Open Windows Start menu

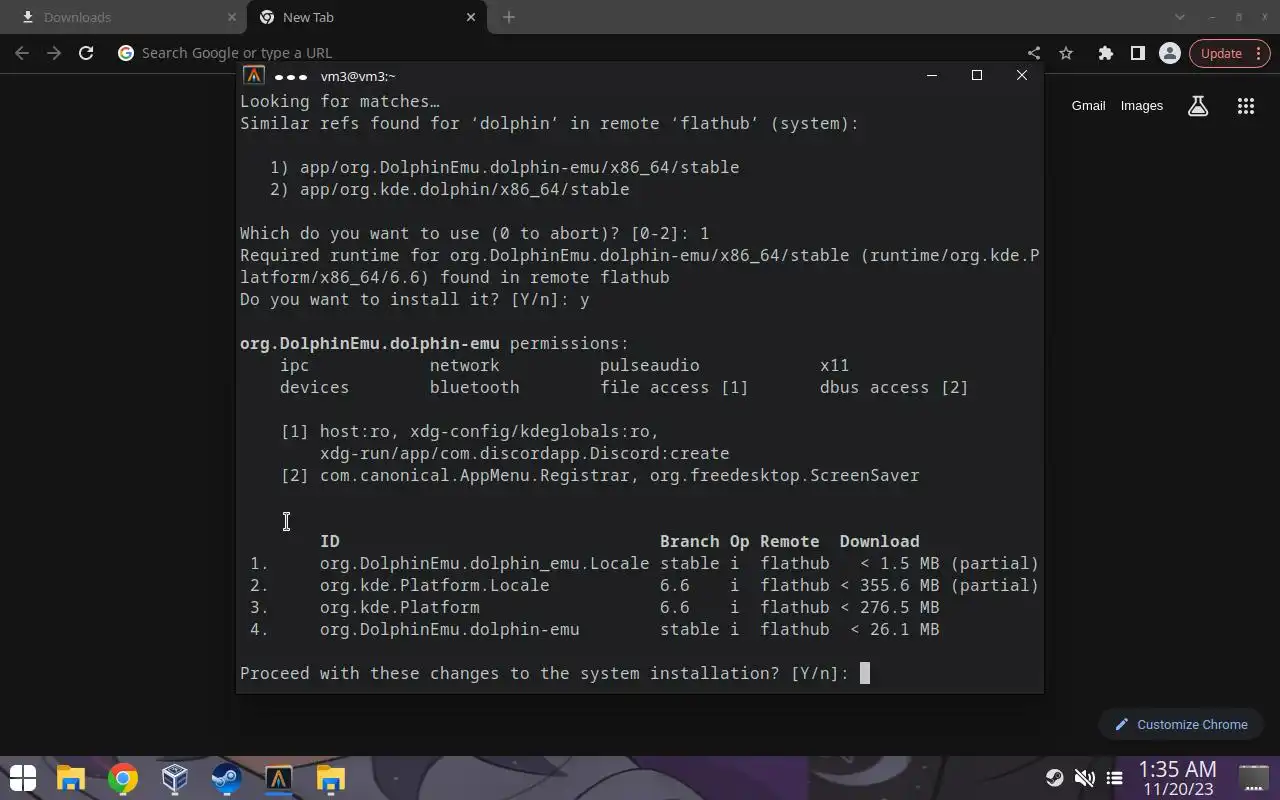pos(23,778)
